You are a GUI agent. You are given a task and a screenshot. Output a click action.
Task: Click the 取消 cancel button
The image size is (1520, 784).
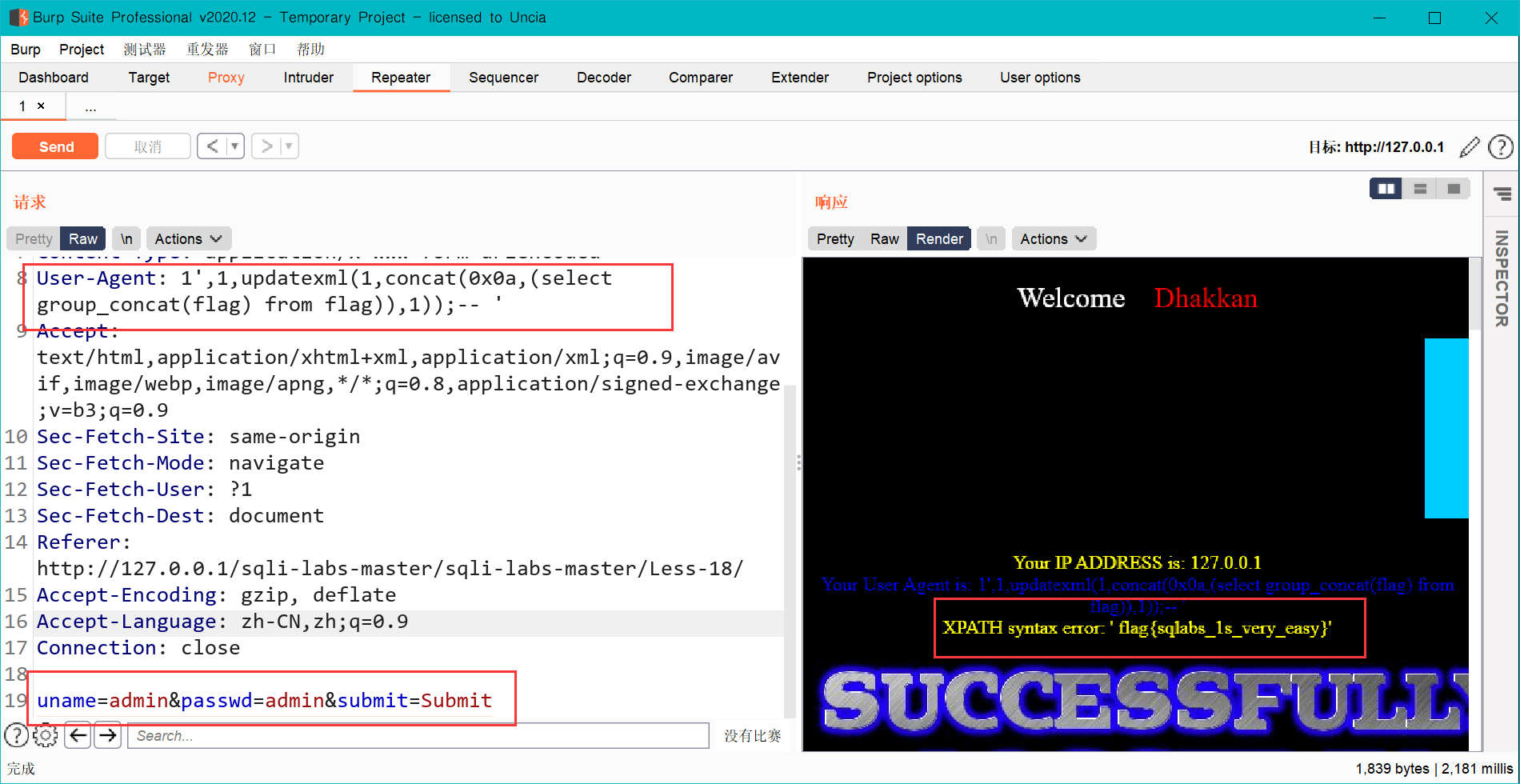coord(148,146)
